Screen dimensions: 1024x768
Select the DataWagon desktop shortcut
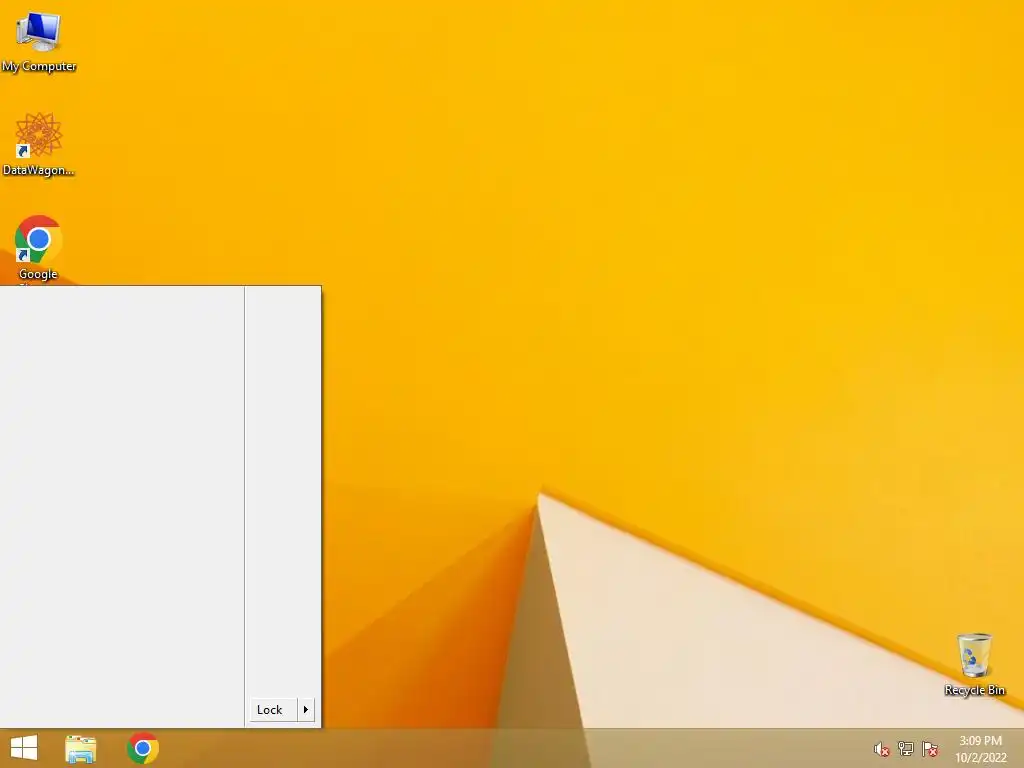[x=39, y=144]
